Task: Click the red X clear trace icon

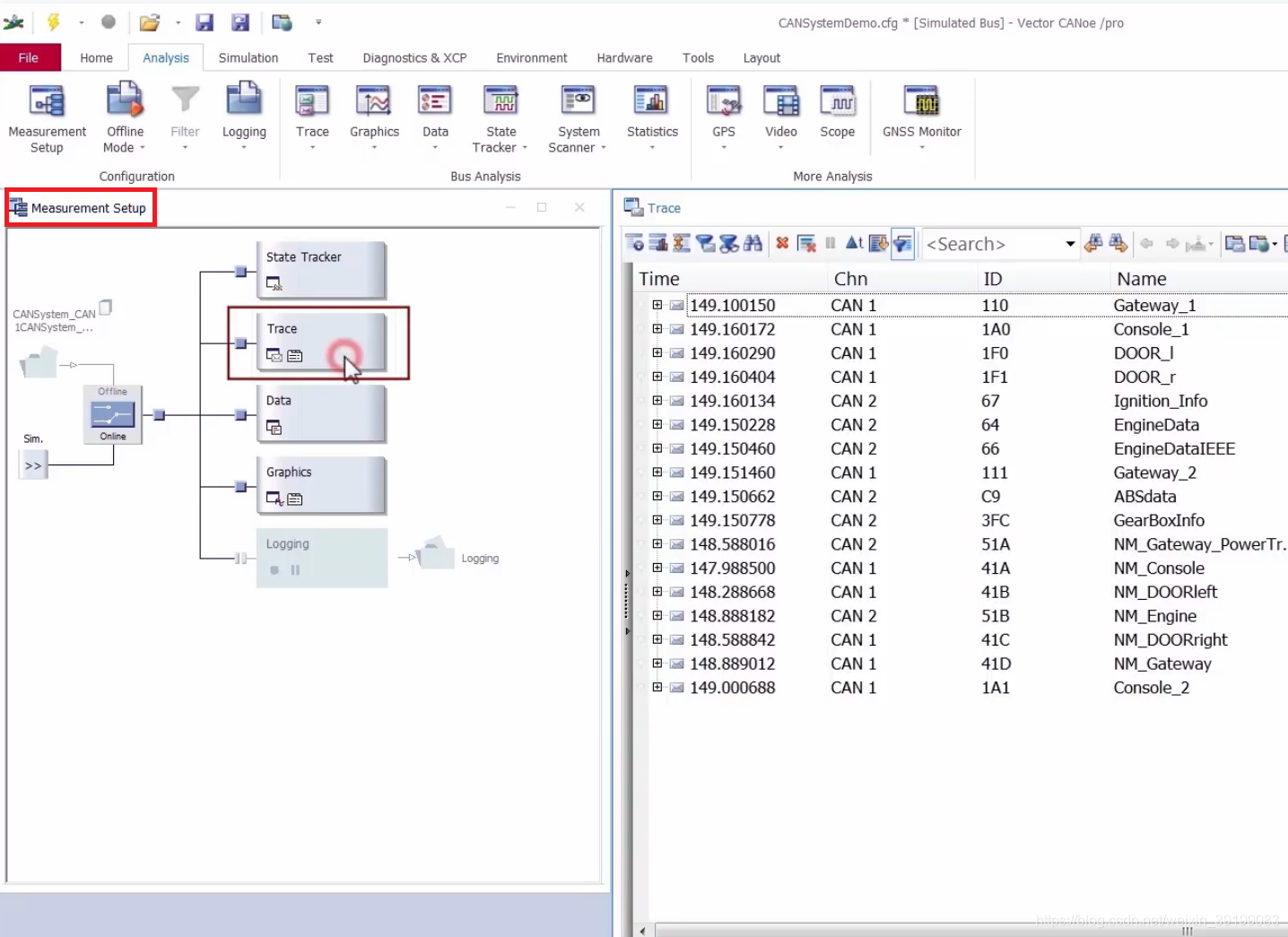Action: click(782, 243)
